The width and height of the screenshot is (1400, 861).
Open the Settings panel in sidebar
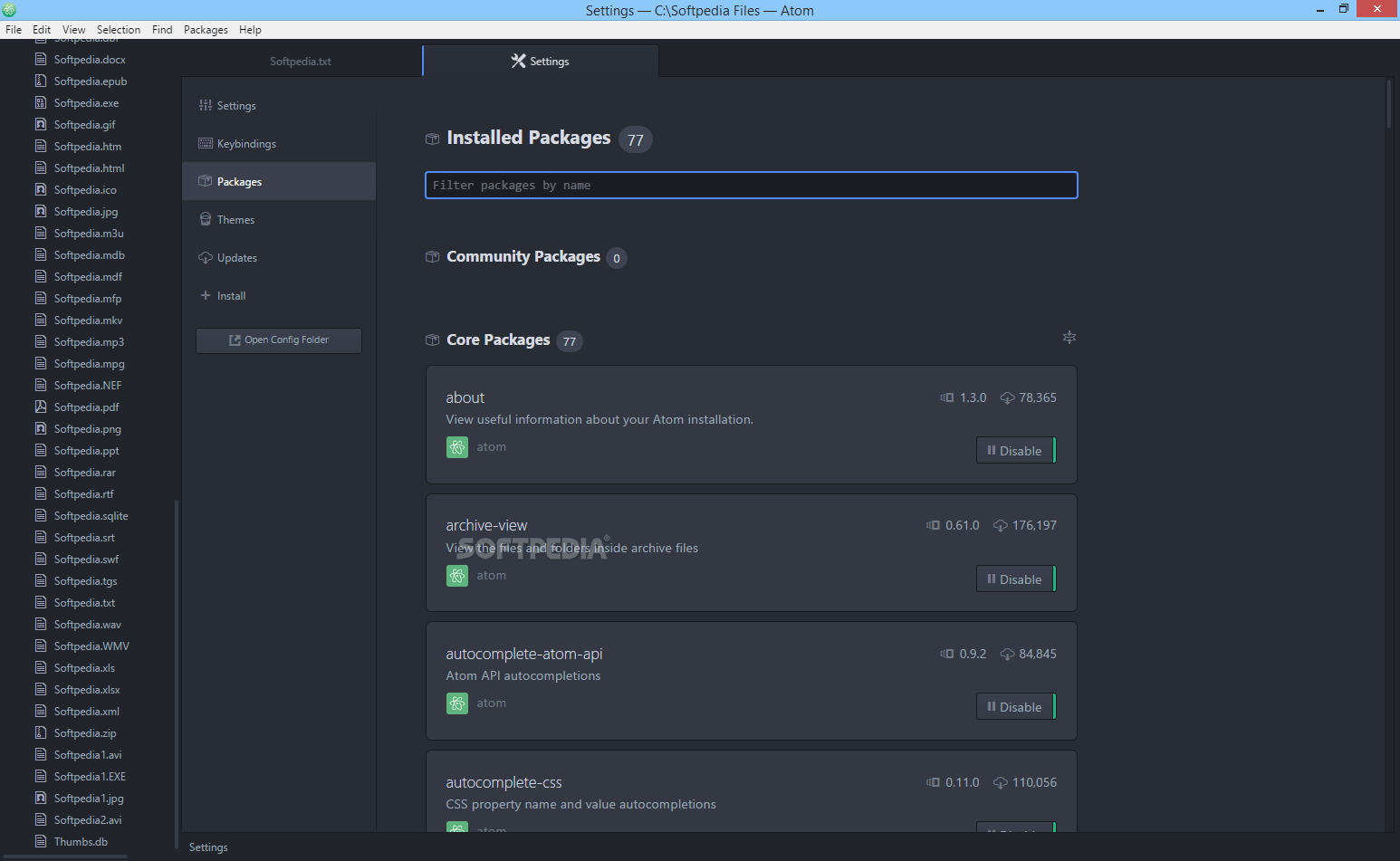click(x=279, y=106)
